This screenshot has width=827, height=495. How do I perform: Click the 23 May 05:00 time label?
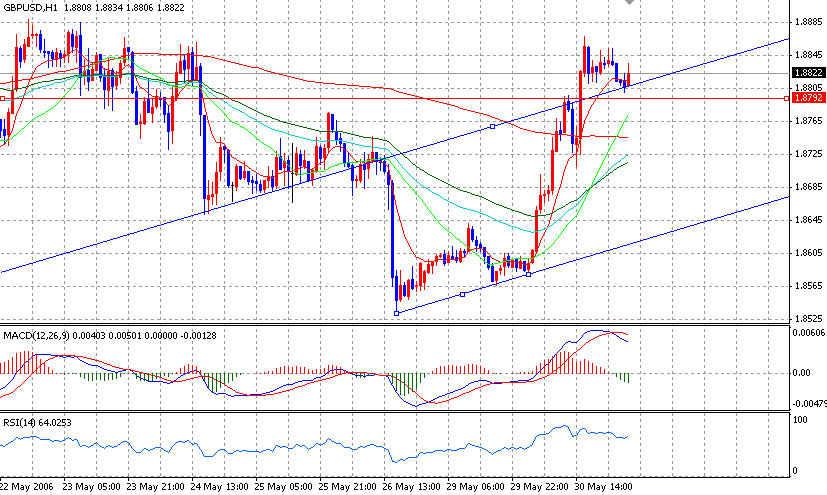click(x=91, y=487)
